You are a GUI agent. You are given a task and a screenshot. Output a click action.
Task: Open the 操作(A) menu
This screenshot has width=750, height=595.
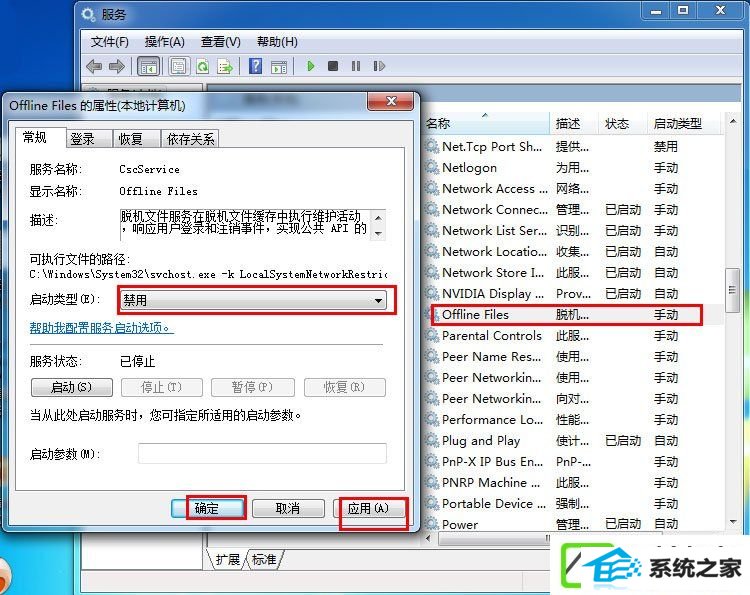click(x=165, y=42)
